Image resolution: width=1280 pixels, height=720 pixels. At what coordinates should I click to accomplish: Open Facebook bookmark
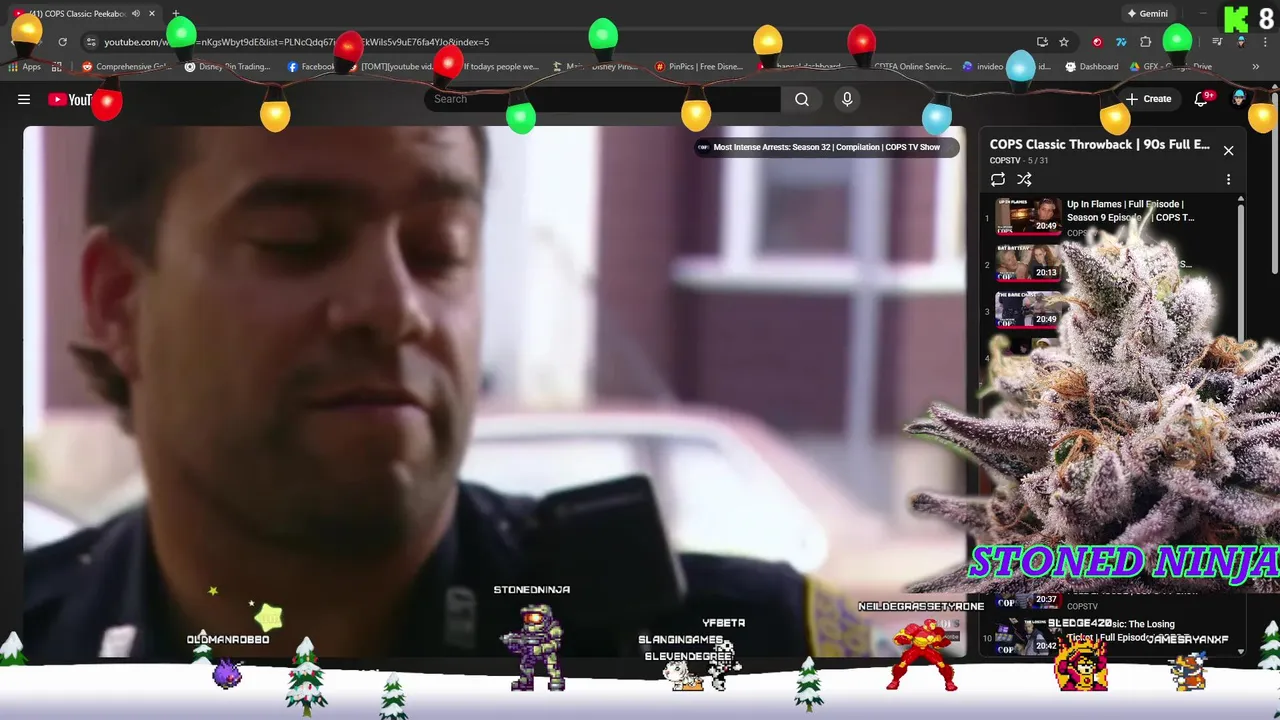(311, 67)
